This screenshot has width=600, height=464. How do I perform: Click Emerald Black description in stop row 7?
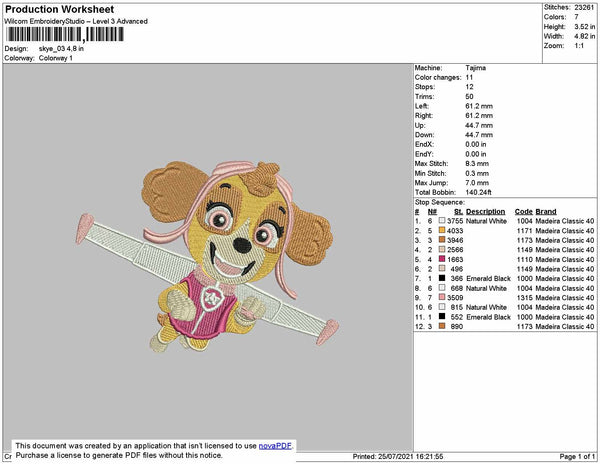(x=488, y=278)
